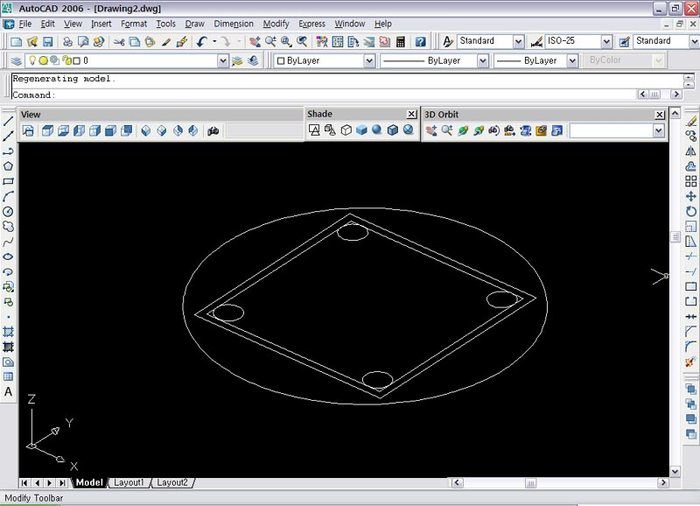Switch to the Layout2 tab
This screenshot has height=506, width=700.
click(172, 483)
